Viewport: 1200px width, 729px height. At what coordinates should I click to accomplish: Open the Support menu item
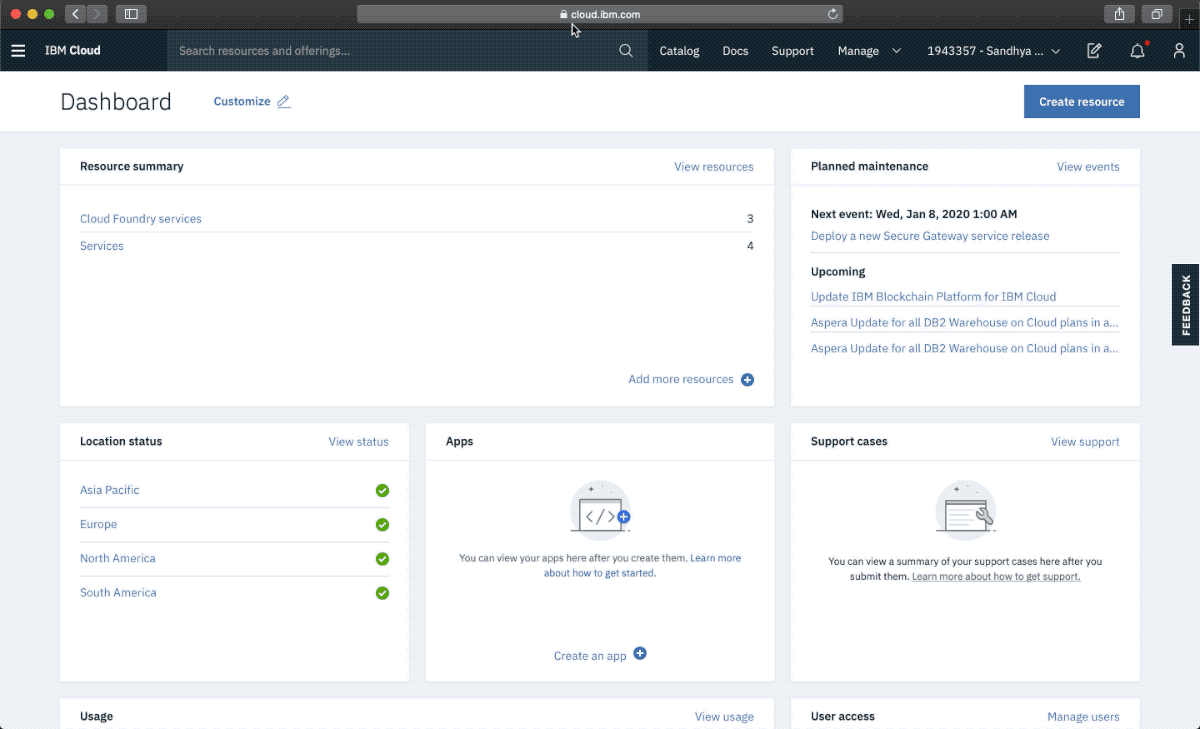(792, 51)
